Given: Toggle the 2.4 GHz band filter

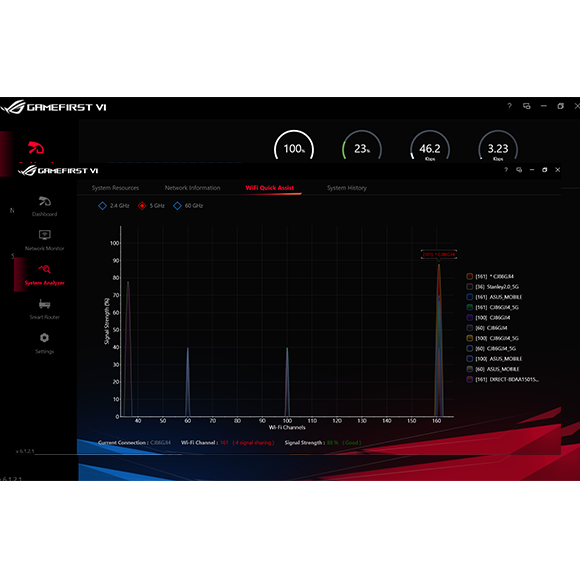Looking at the screenshot, I should coord(114,206).
